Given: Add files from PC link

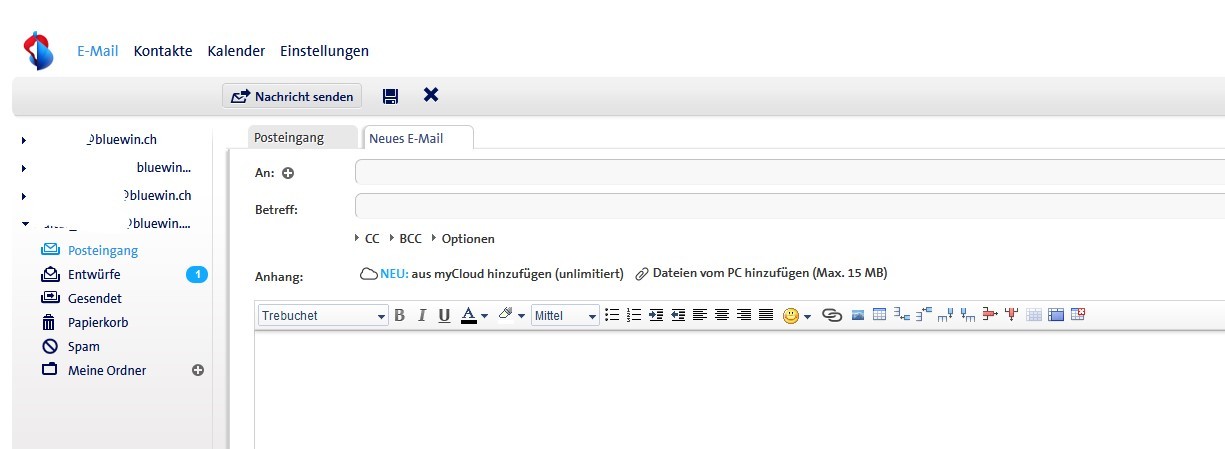Looking at the screenshot, I should pyautogui.click(x=762, y=273).
